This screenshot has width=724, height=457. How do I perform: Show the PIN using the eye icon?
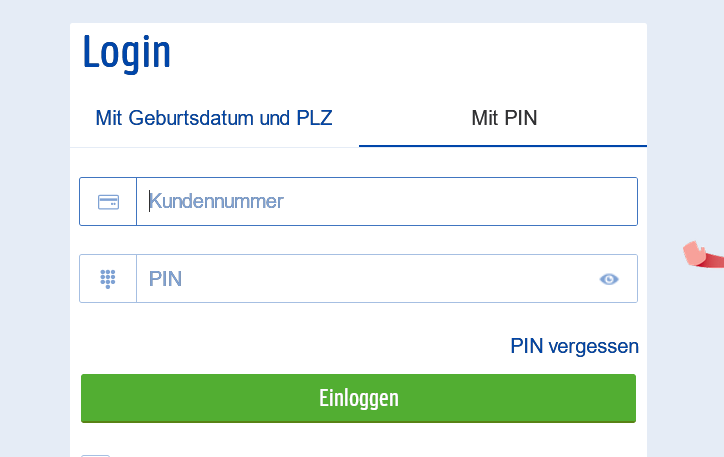tap(609, 279)
